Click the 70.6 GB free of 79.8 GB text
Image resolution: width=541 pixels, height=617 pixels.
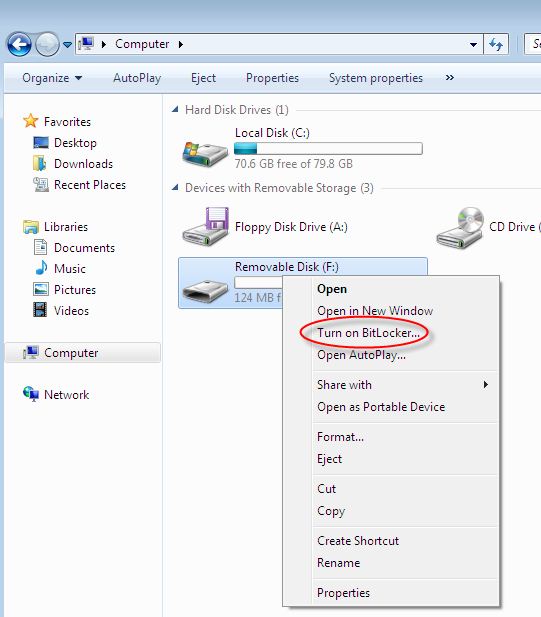(294, 164)
